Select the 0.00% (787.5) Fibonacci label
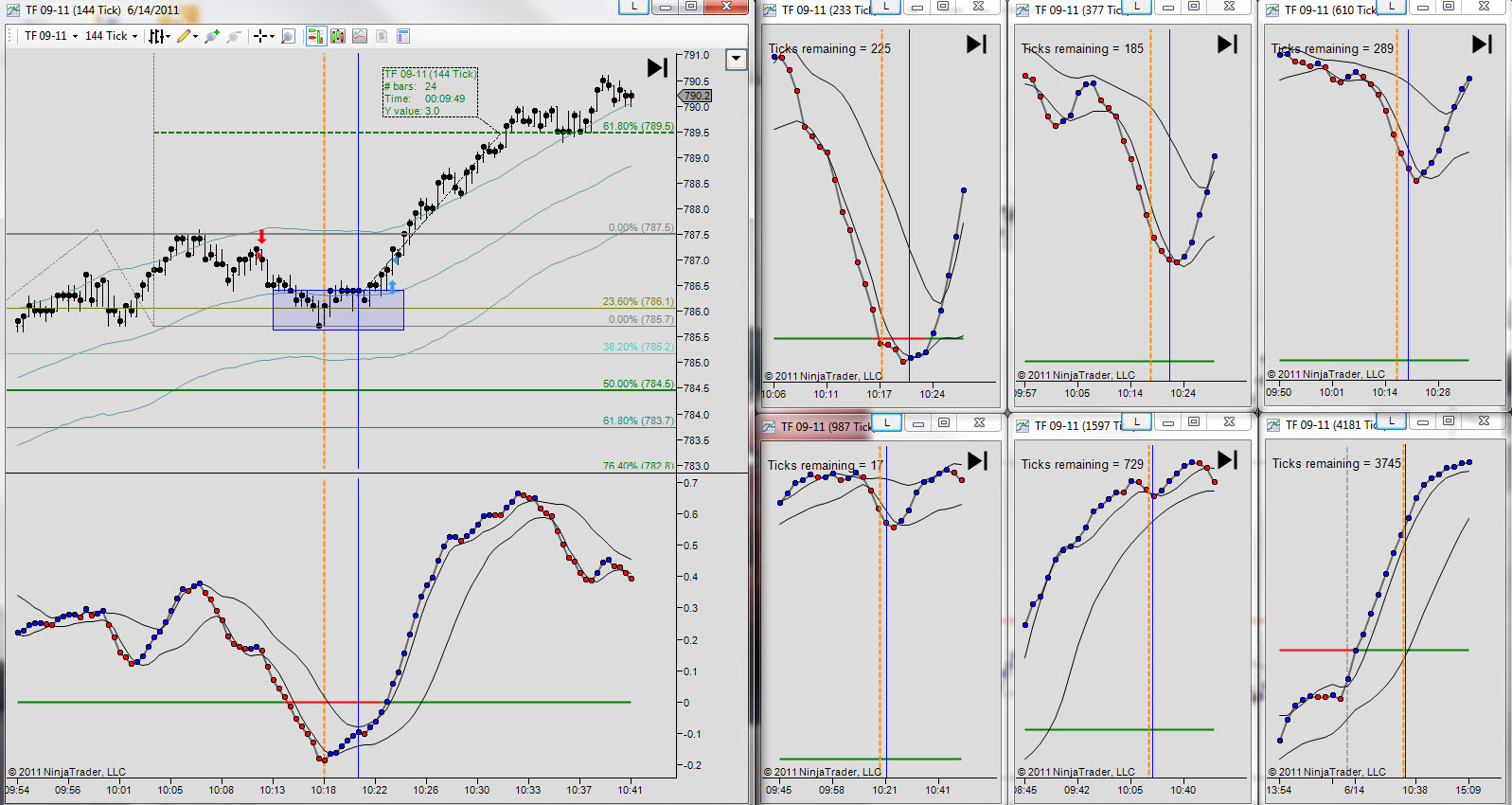Viewport: 1512px width, 805px height. [x=641, y=227]
